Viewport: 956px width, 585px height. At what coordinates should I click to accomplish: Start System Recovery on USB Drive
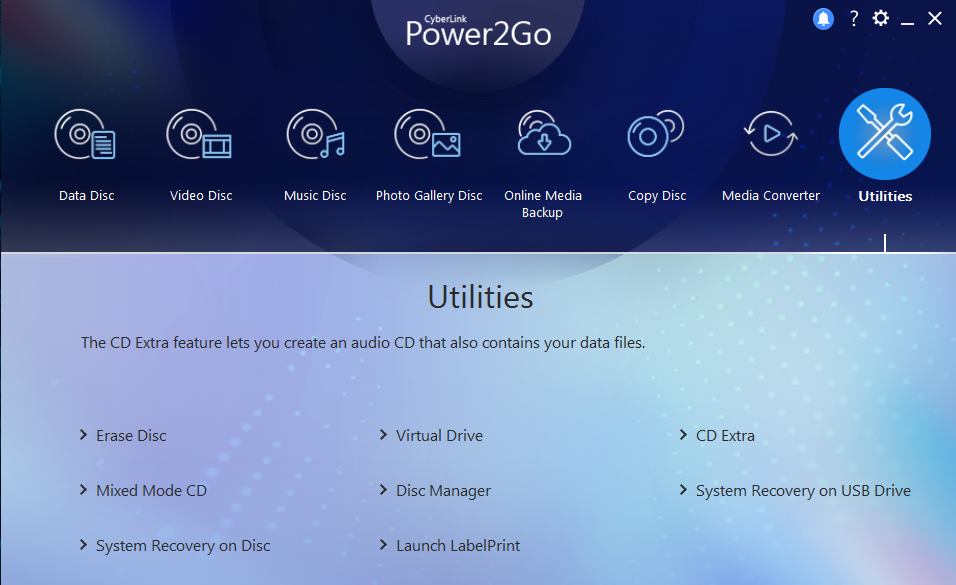(x=803, y=491)
